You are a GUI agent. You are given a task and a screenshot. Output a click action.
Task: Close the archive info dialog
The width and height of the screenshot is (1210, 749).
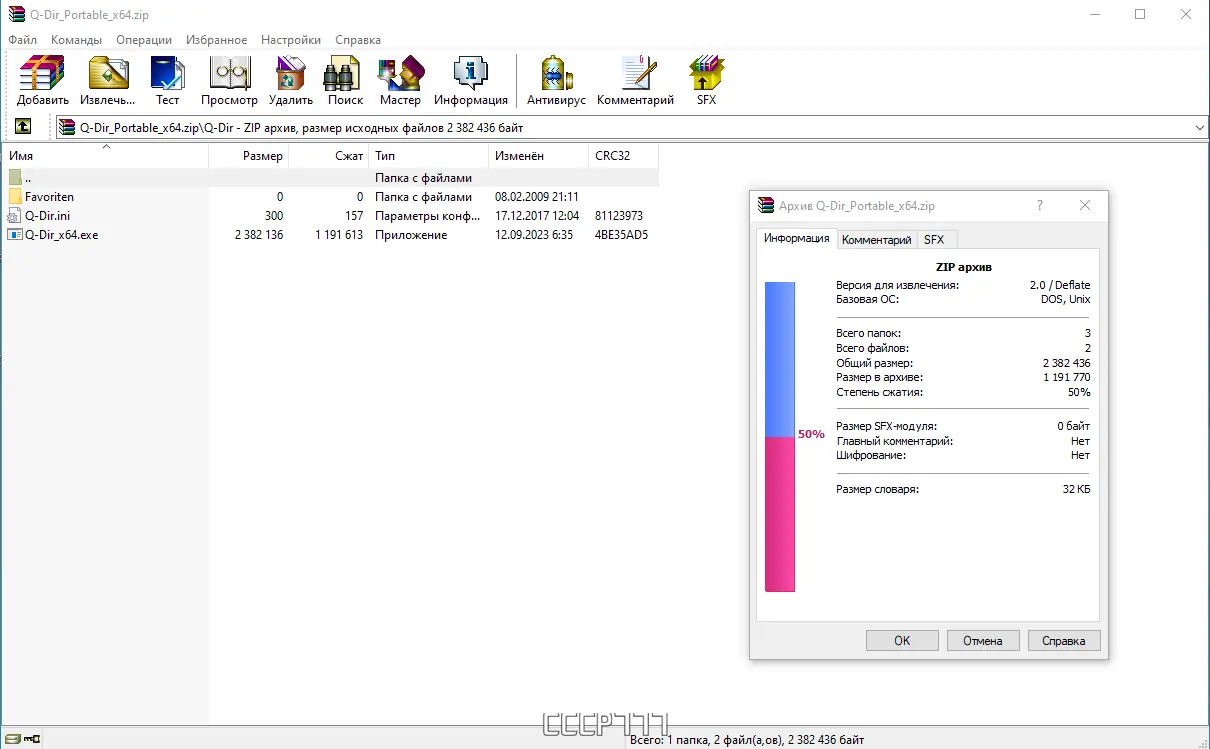[x=1085, y=205]
